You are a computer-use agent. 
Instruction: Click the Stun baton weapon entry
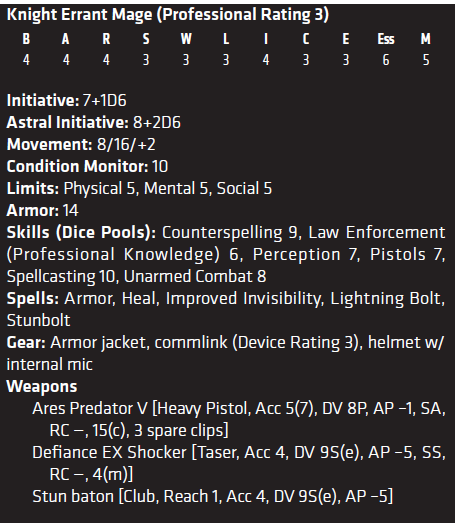212,496
